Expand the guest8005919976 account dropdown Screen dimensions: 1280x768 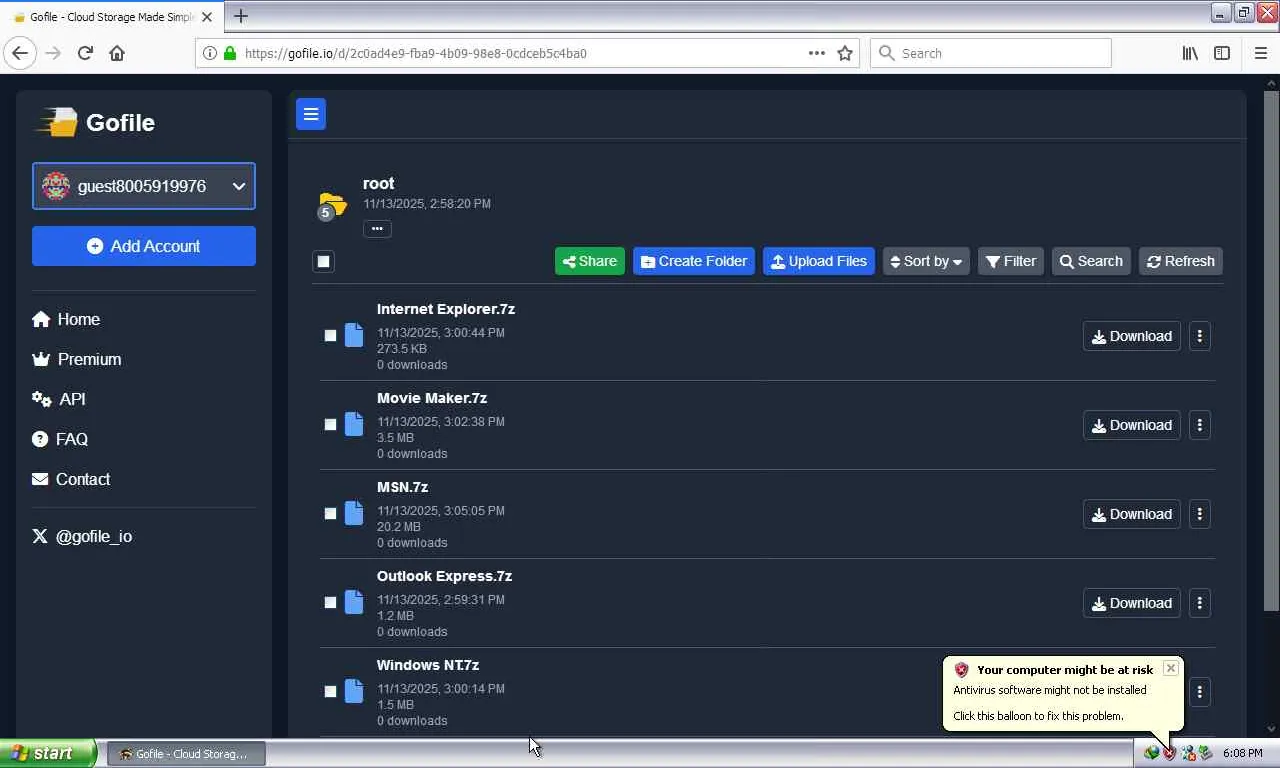pos(144,186)
